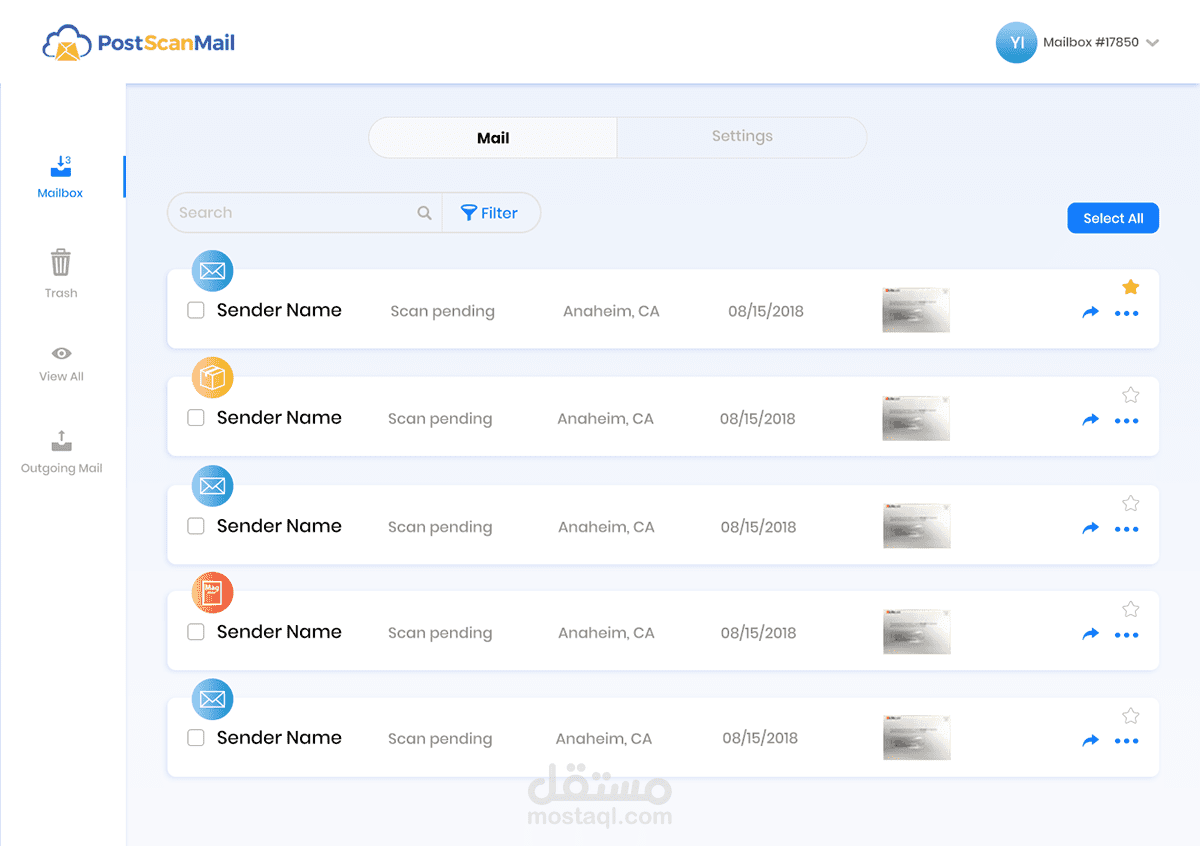Click the red magazine type icon

212,593
